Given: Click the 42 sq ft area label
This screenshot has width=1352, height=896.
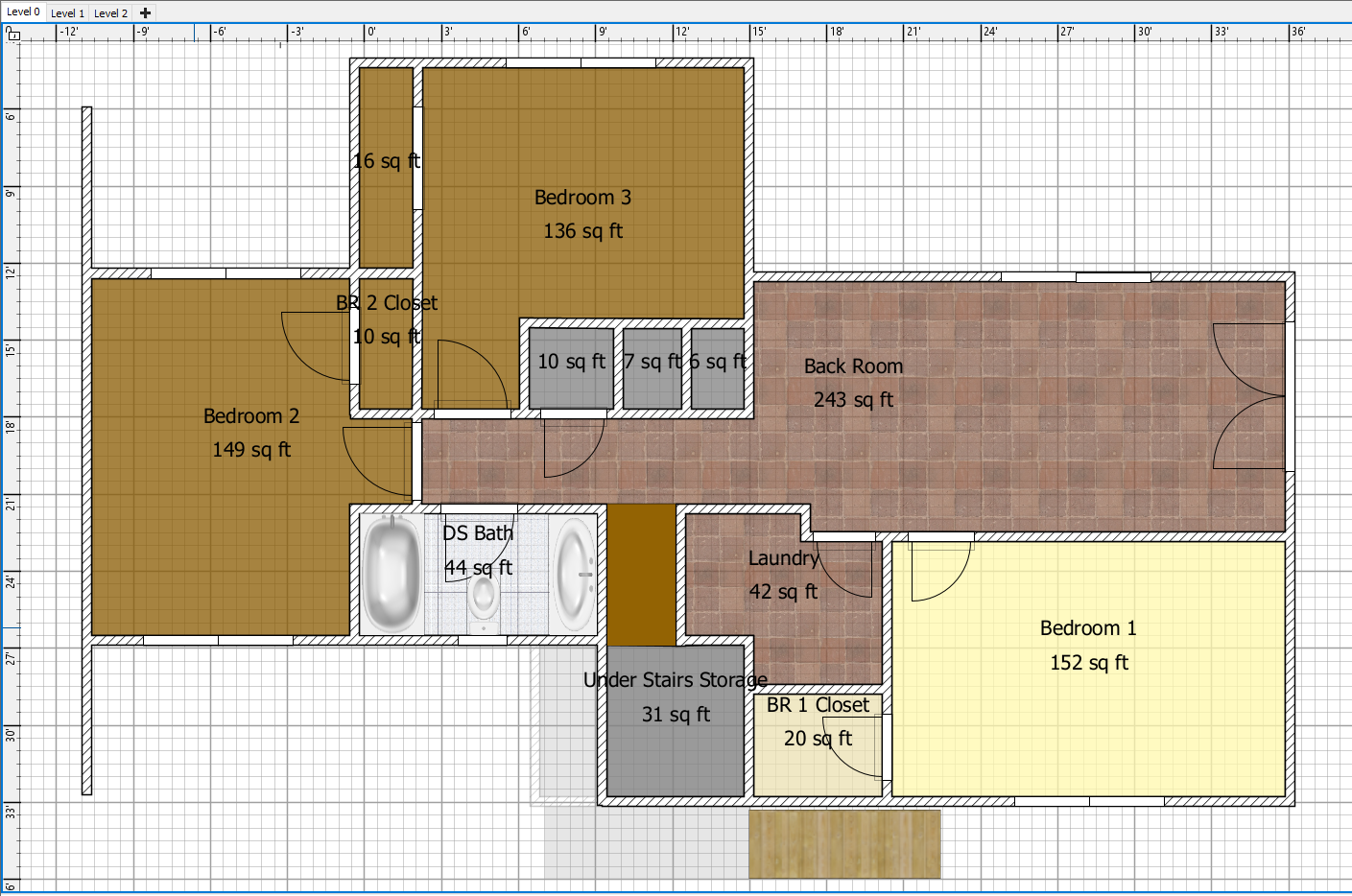Looking at the screenshot, I should tap(783, 592).
